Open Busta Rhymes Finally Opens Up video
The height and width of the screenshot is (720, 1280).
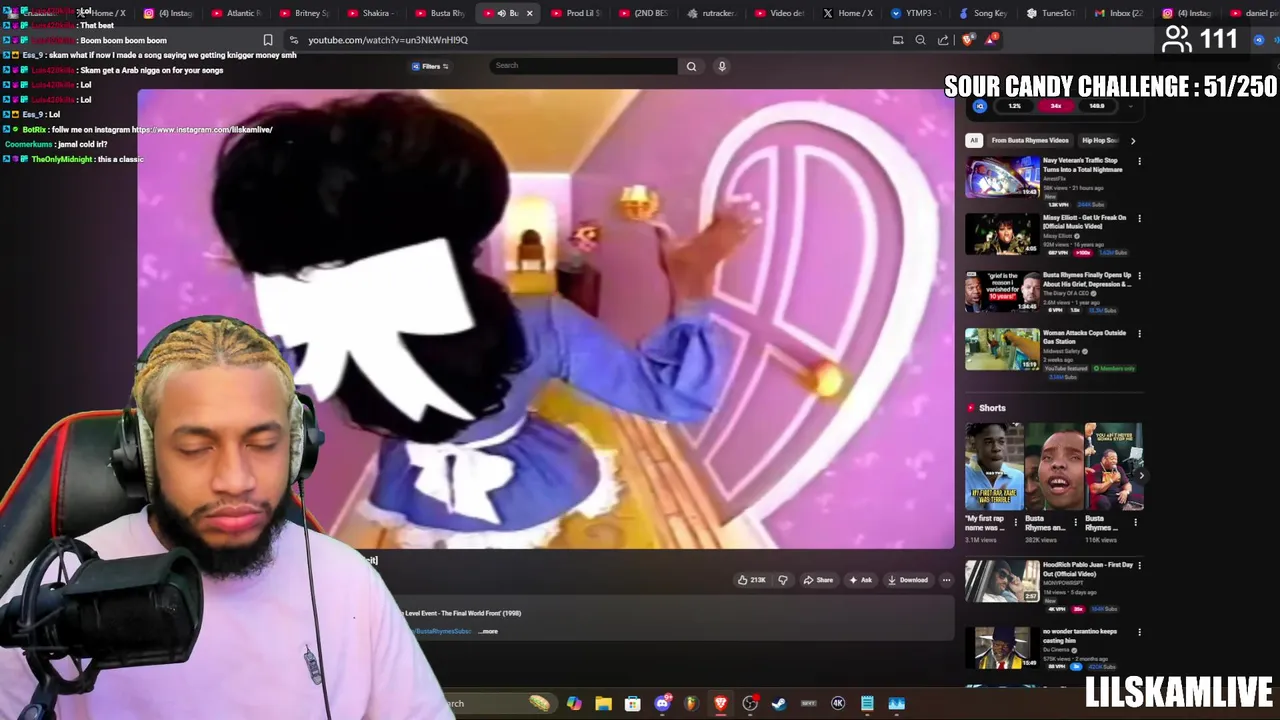[1002, 292]
